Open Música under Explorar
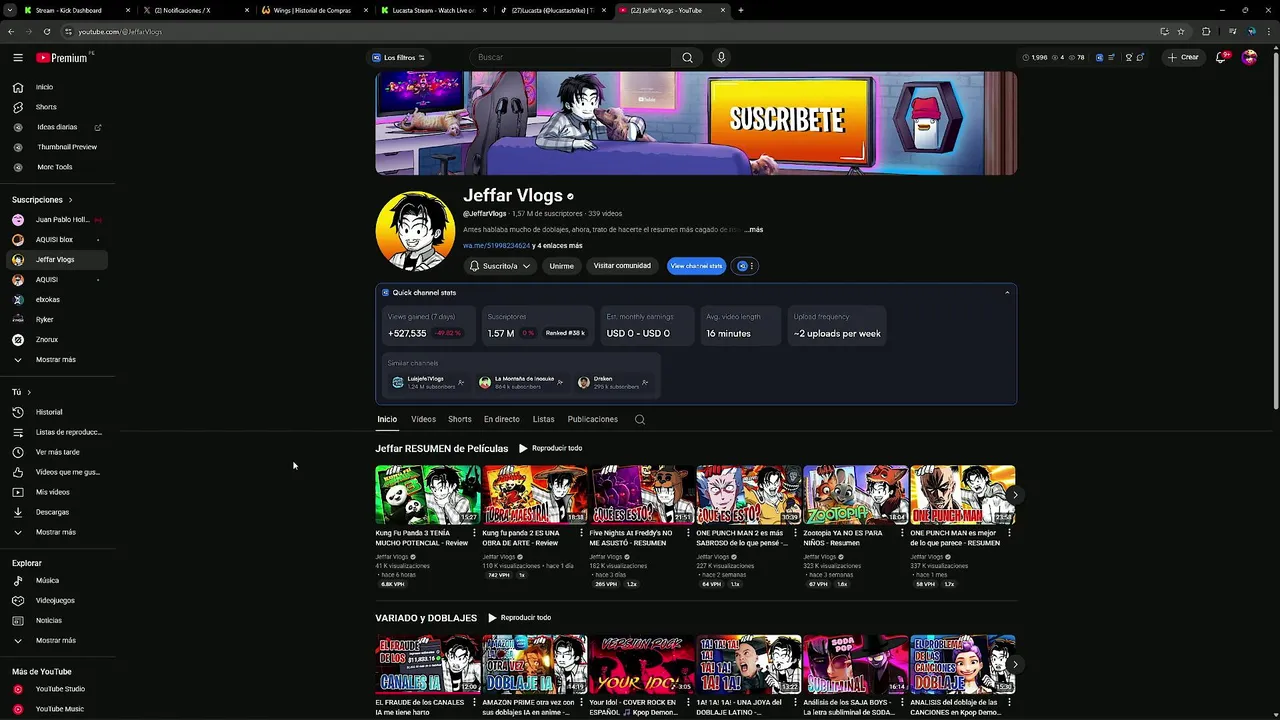The width and height of the screenshot is (1280, 720). click(57, 580)
